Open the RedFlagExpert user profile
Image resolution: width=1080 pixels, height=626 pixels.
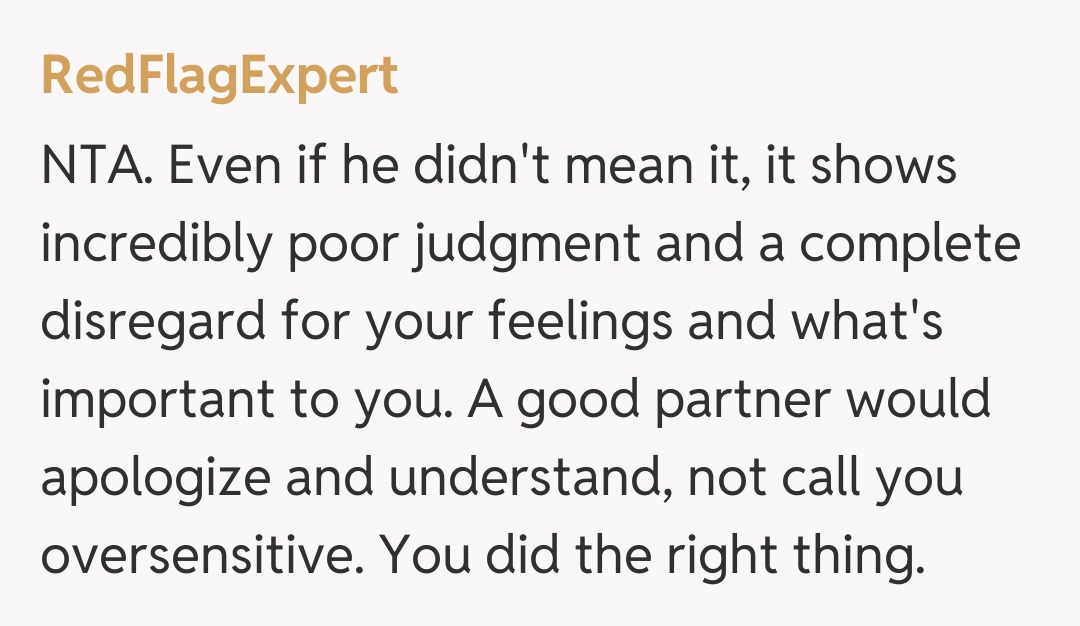tap(219, 77)
